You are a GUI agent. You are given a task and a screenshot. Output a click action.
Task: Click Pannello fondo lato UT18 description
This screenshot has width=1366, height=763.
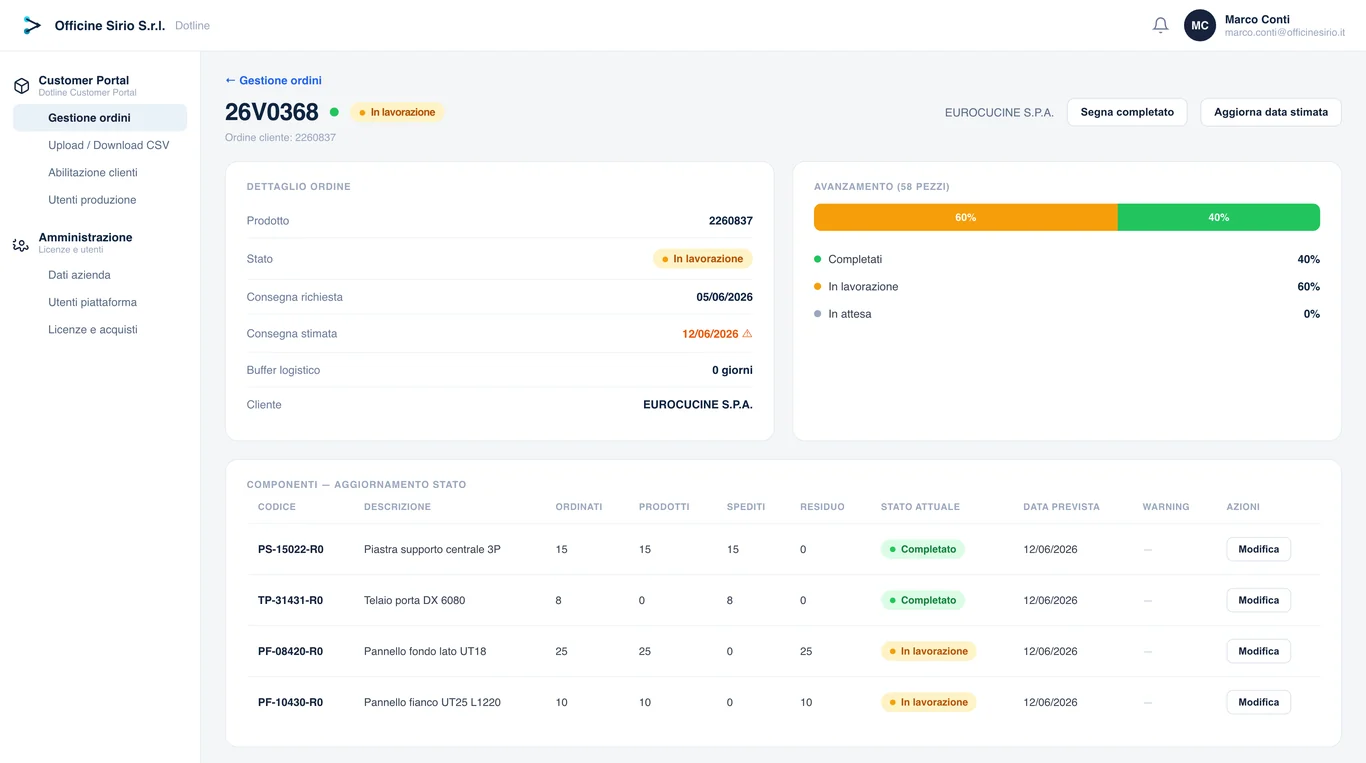point(425,651)
